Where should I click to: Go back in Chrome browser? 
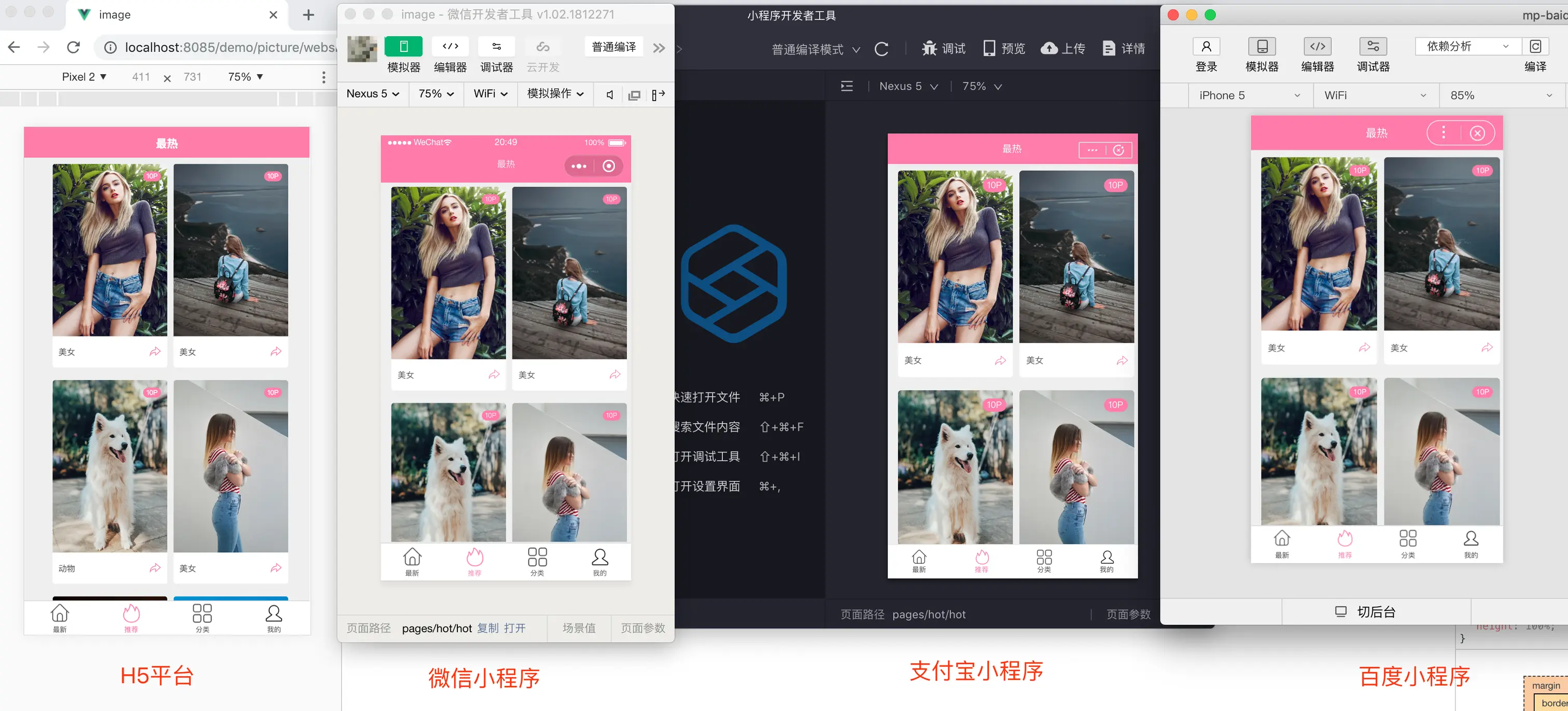coord(14,47)
